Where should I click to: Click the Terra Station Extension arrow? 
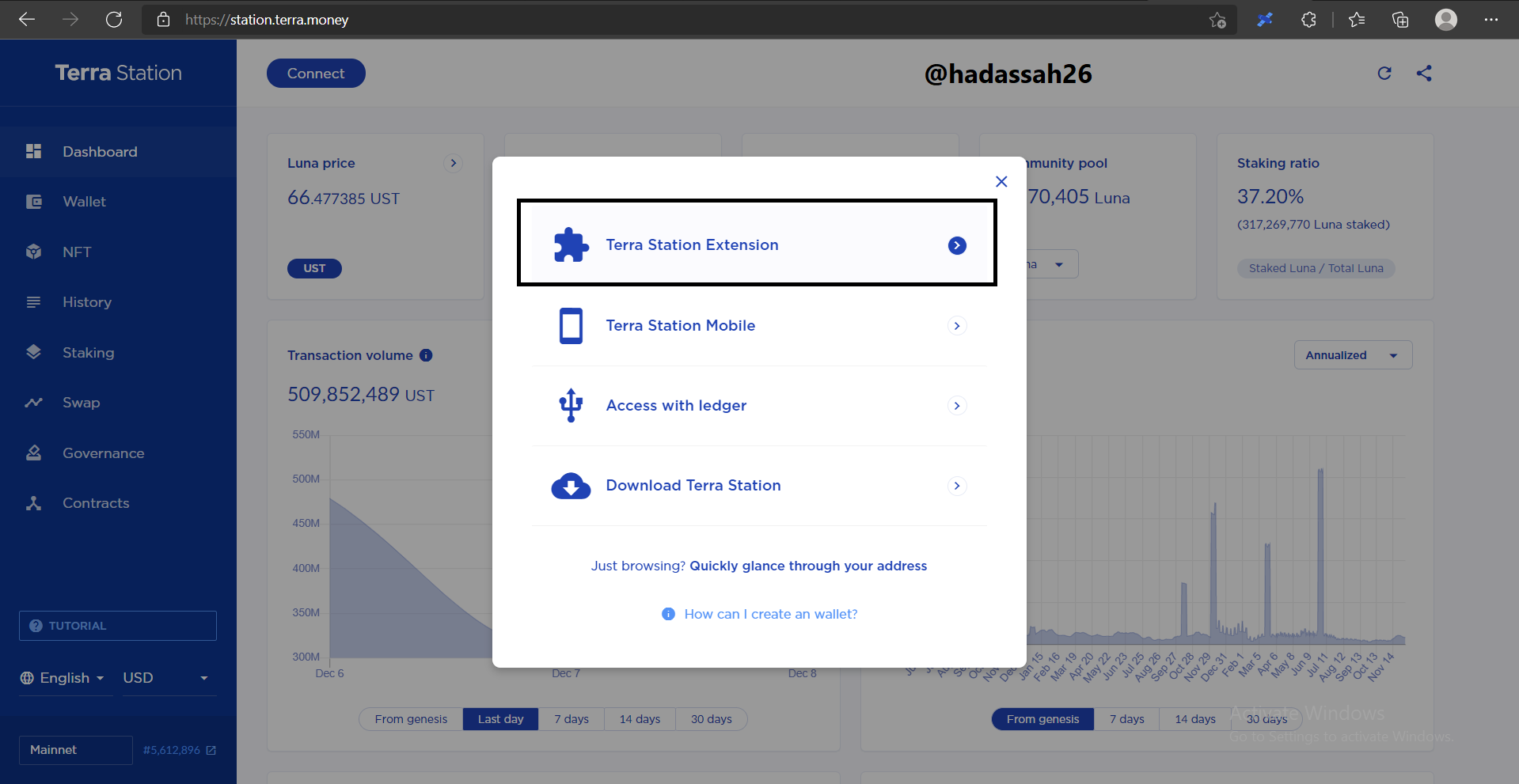(957, 245)
